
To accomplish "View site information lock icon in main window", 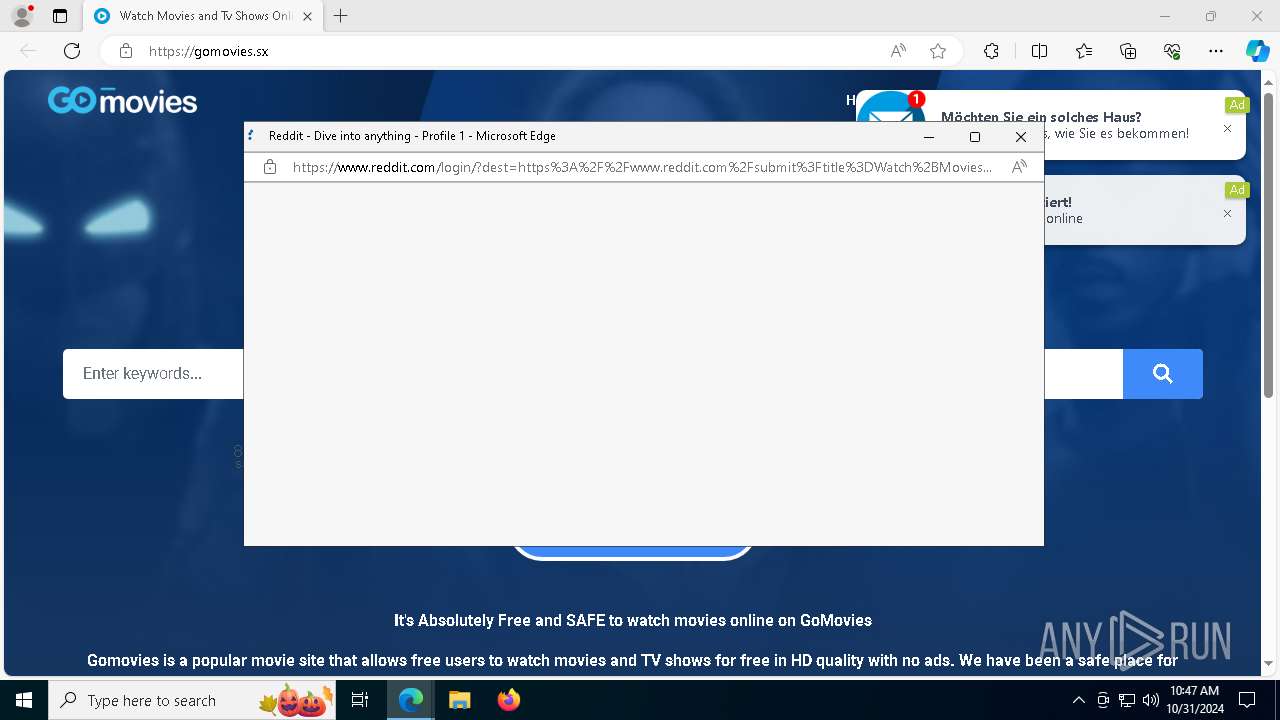I will pos(125,51).
